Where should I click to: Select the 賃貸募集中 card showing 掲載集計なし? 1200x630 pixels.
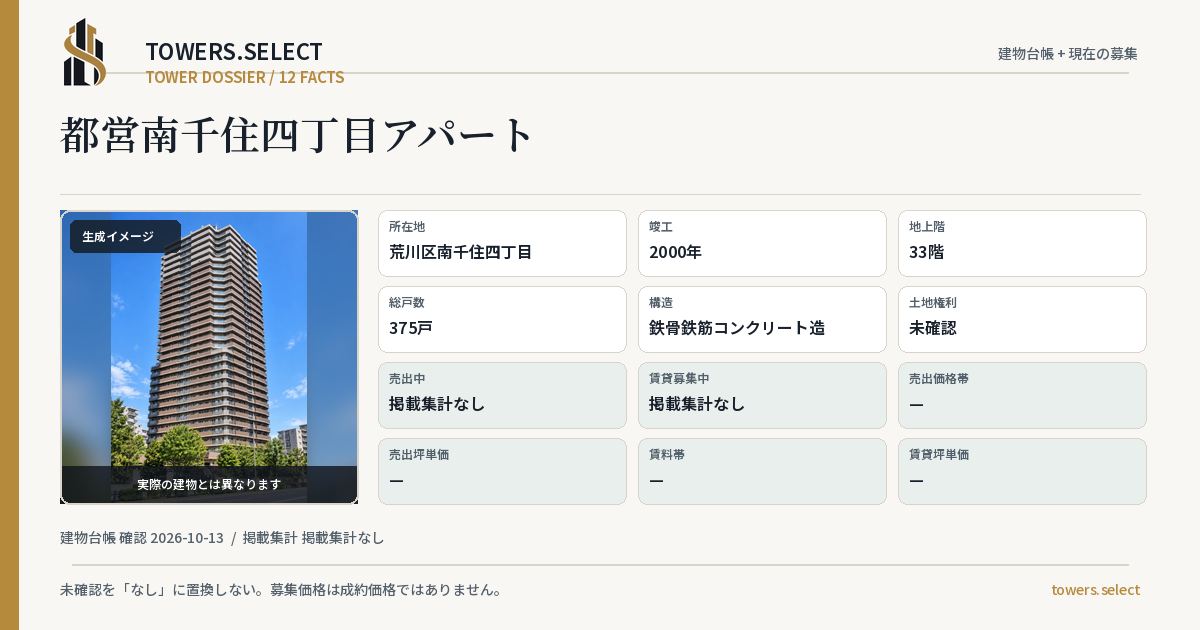(762, 395)
